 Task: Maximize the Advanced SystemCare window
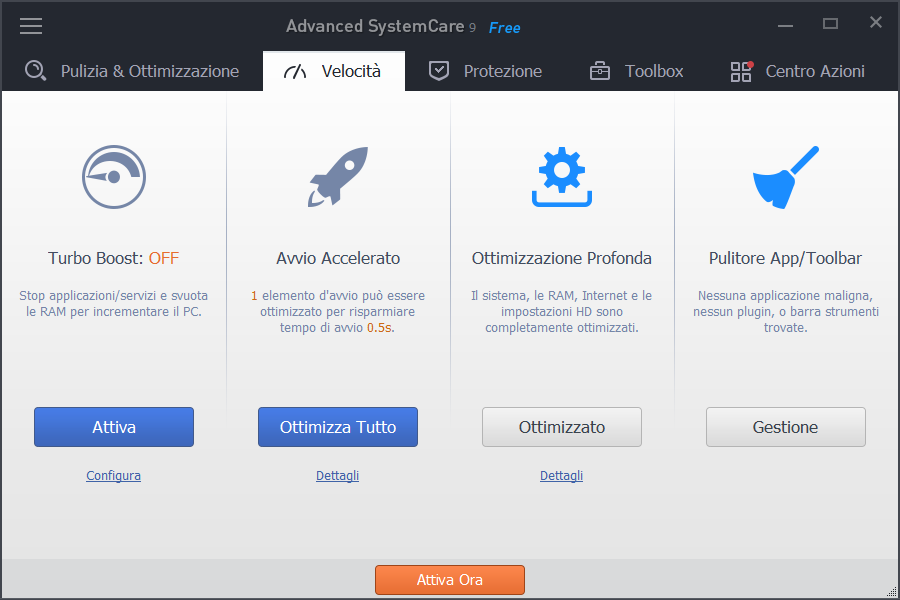tap(830, 24)
